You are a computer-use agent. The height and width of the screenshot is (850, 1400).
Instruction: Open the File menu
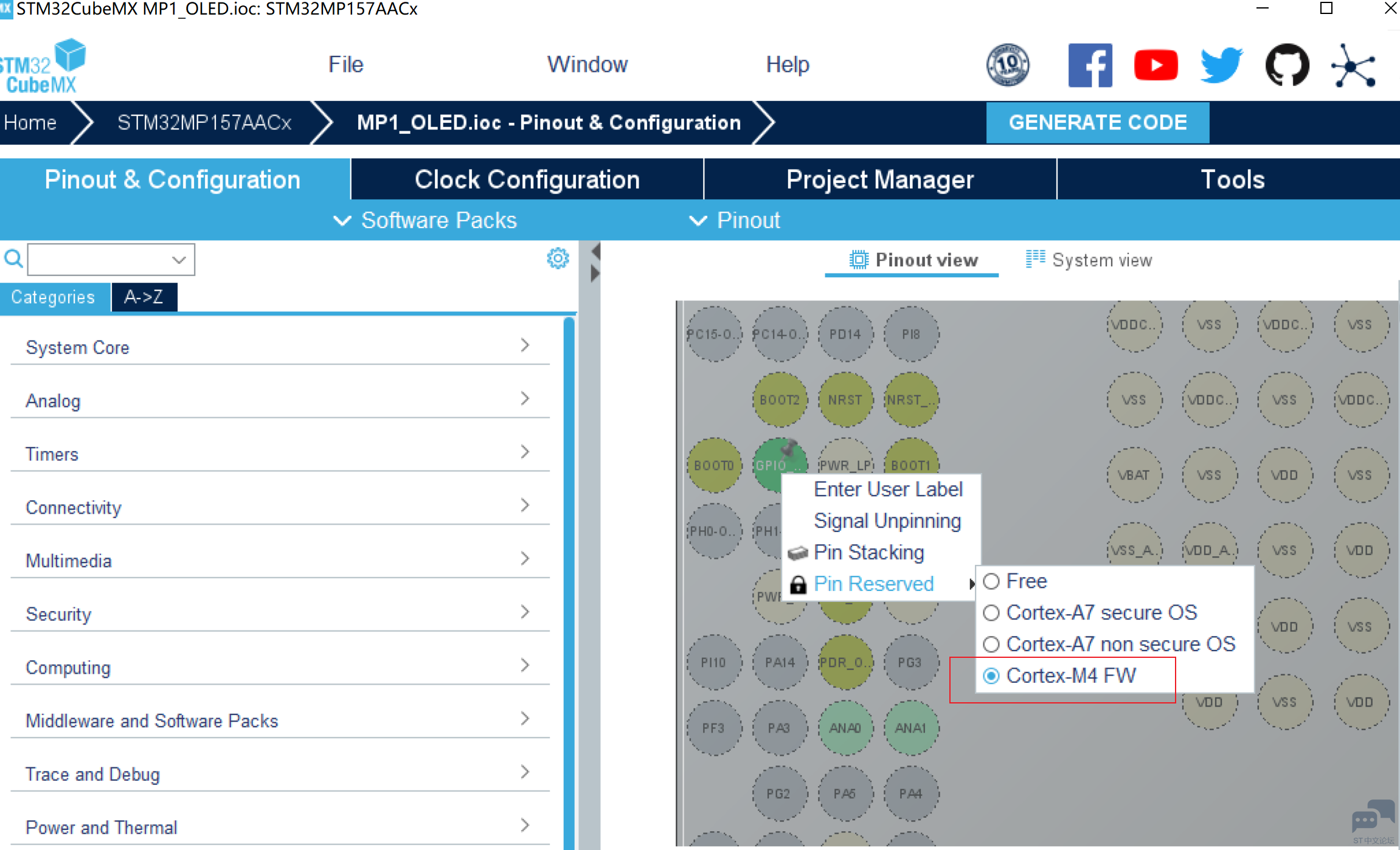345,64
